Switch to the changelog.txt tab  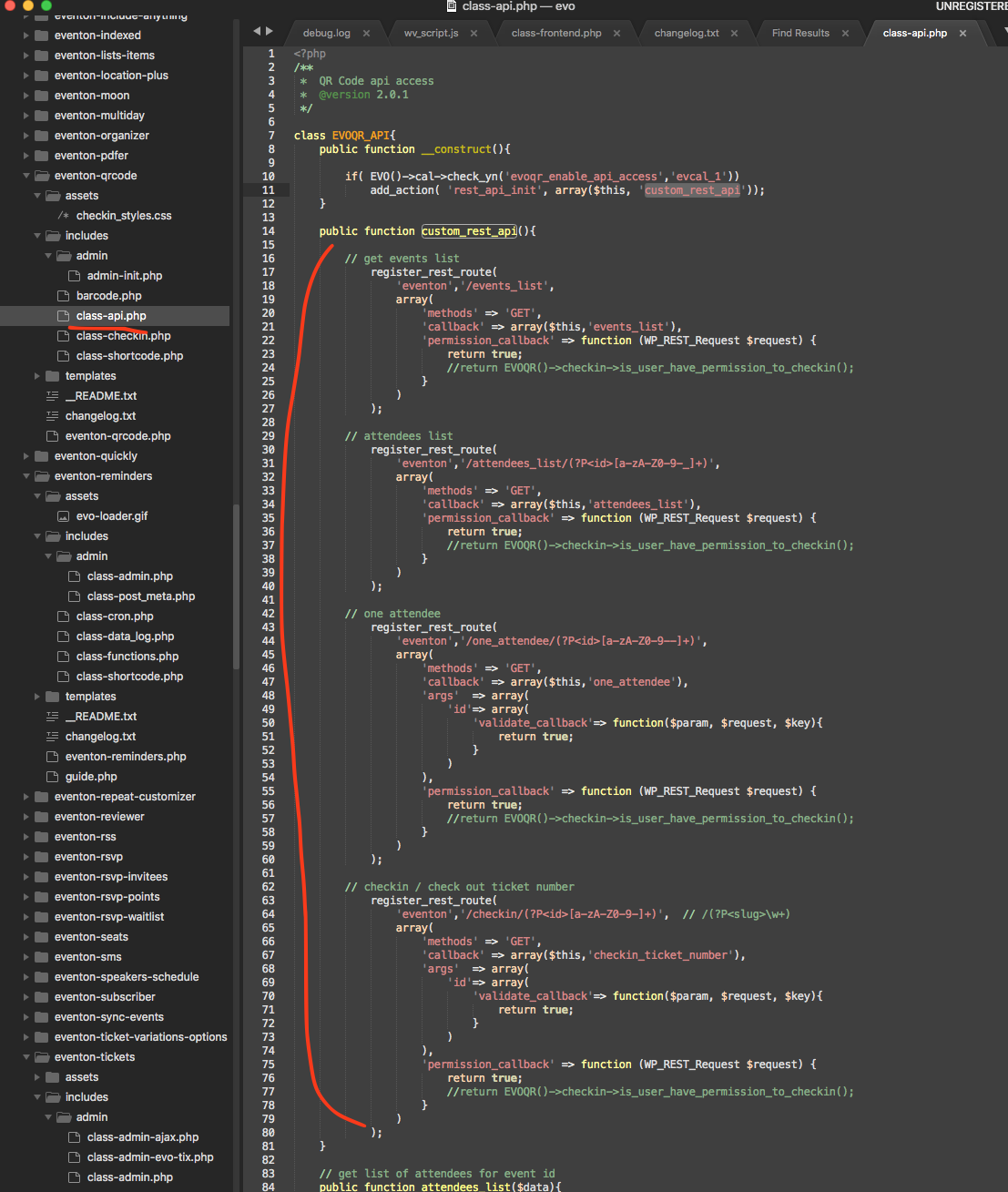tap(686, 34)
